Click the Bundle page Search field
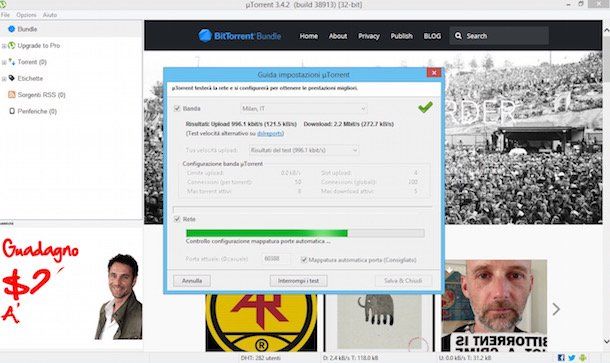Image resolution: width=610 pixels, height=363 pixels. point(499,36)
